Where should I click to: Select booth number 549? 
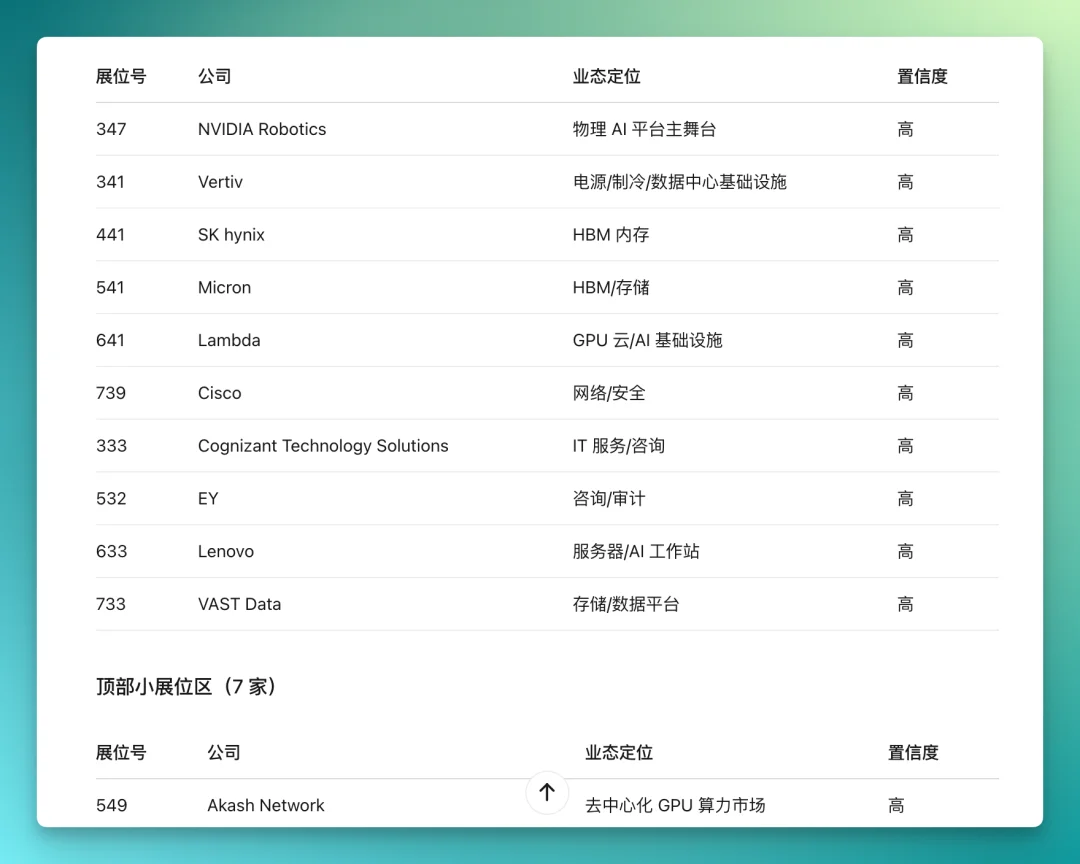pyautogui.click(x=111, y=805)
